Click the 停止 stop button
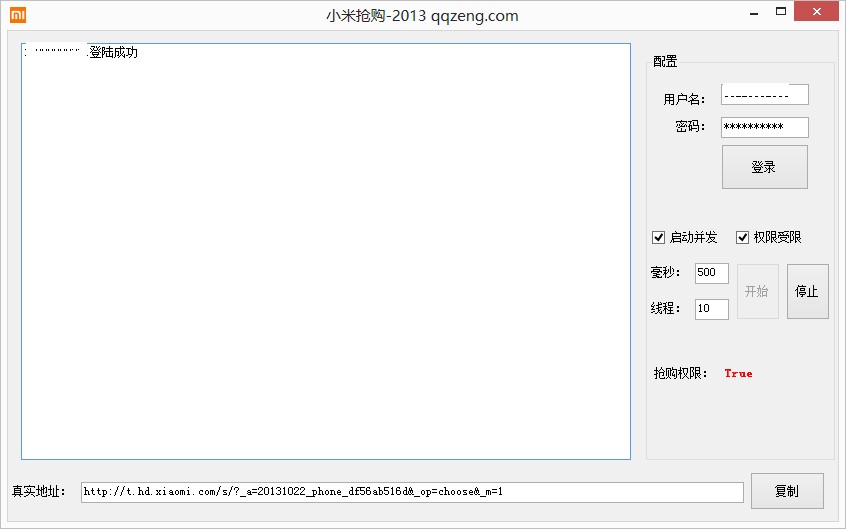Image resolution: width=846 pixels, height=529 pixels. point(807,291)
